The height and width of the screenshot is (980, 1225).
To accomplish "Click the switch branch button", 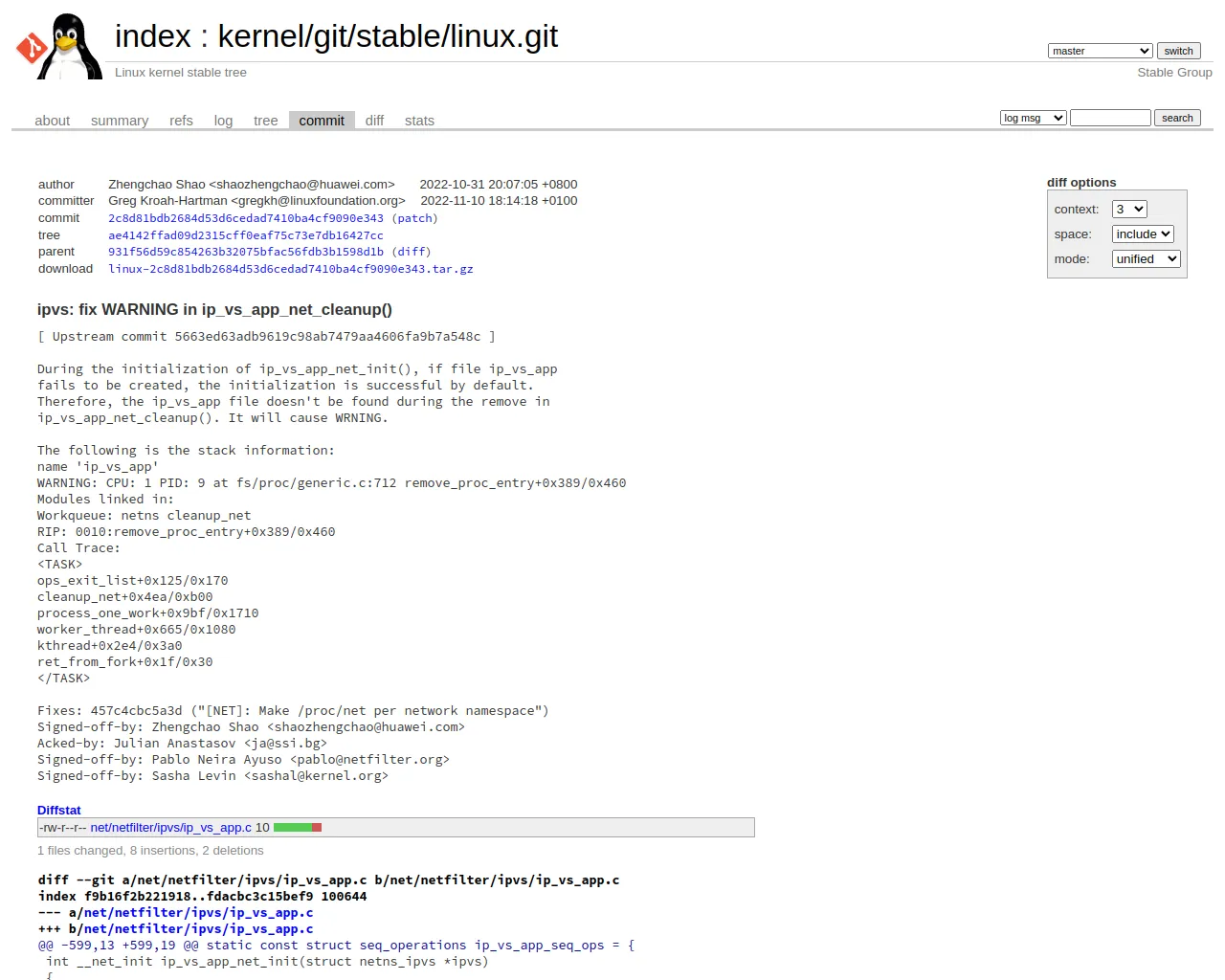I will (x=1178, y=51).
